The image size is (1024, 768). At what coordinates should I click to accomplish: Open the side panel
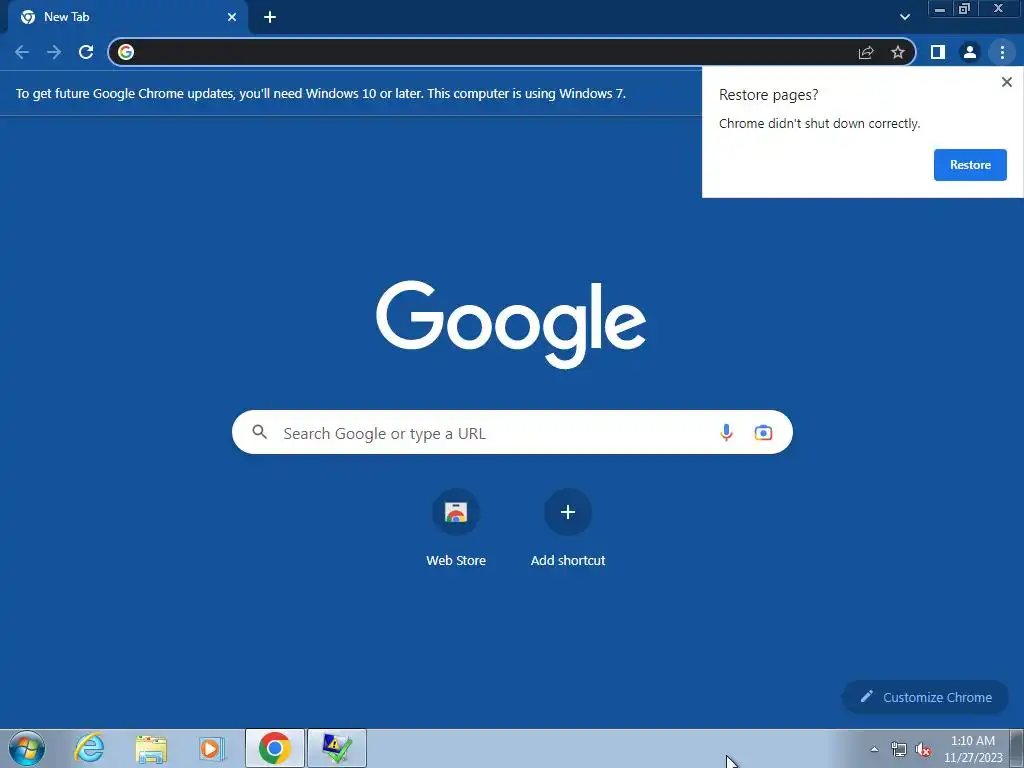pyautogui.click(x=938, y=52)
